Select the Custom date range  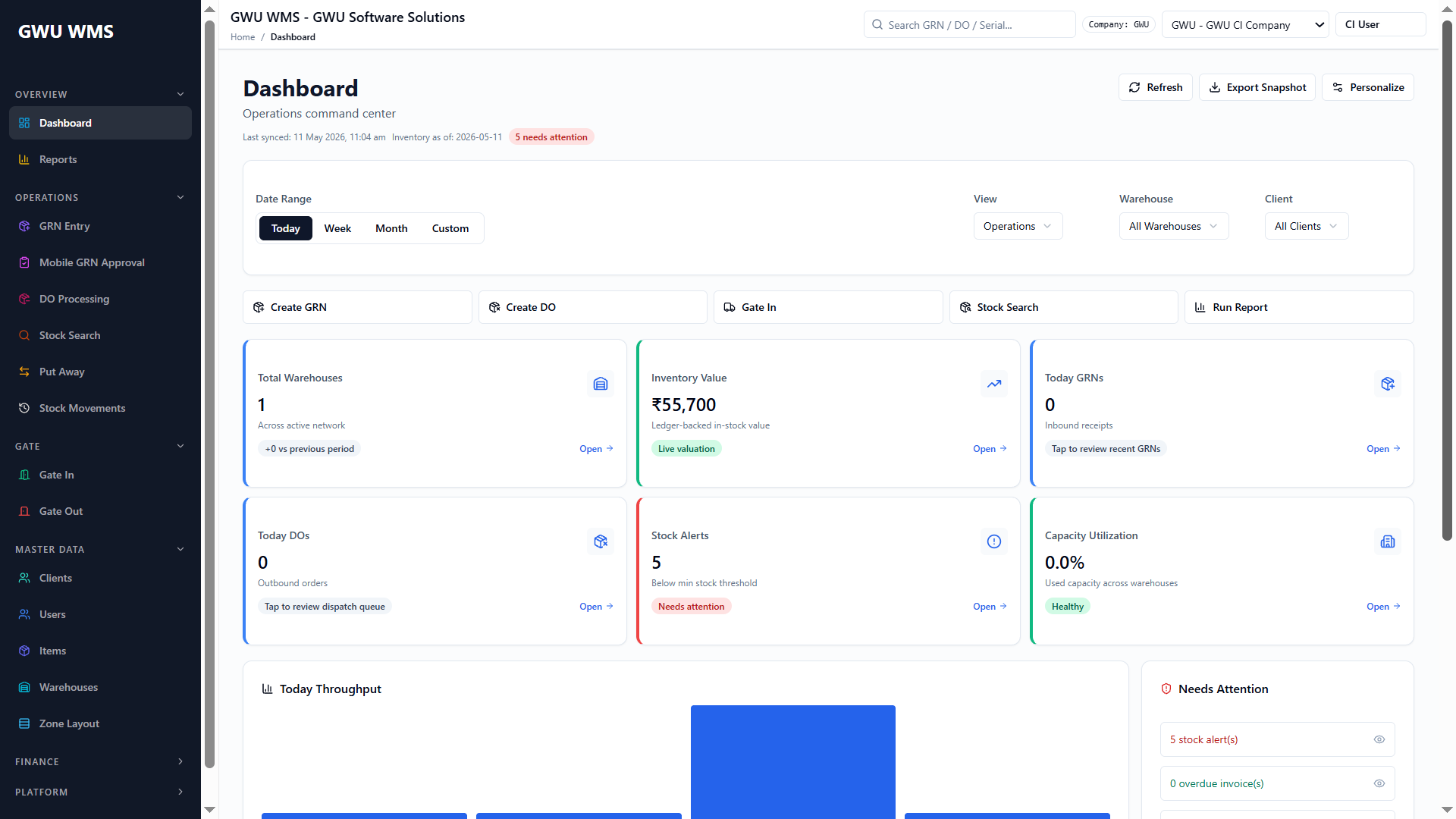coord(450,228)
